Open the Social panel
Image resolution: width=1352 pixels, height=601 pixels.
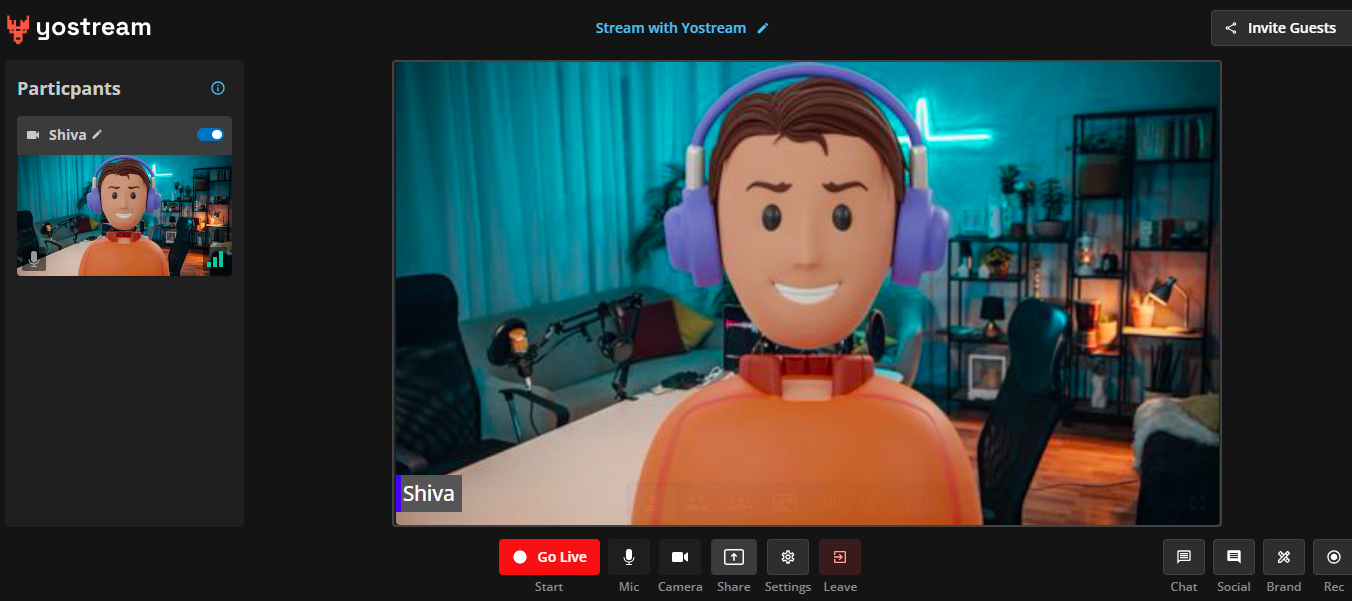tap(1234, 557)
